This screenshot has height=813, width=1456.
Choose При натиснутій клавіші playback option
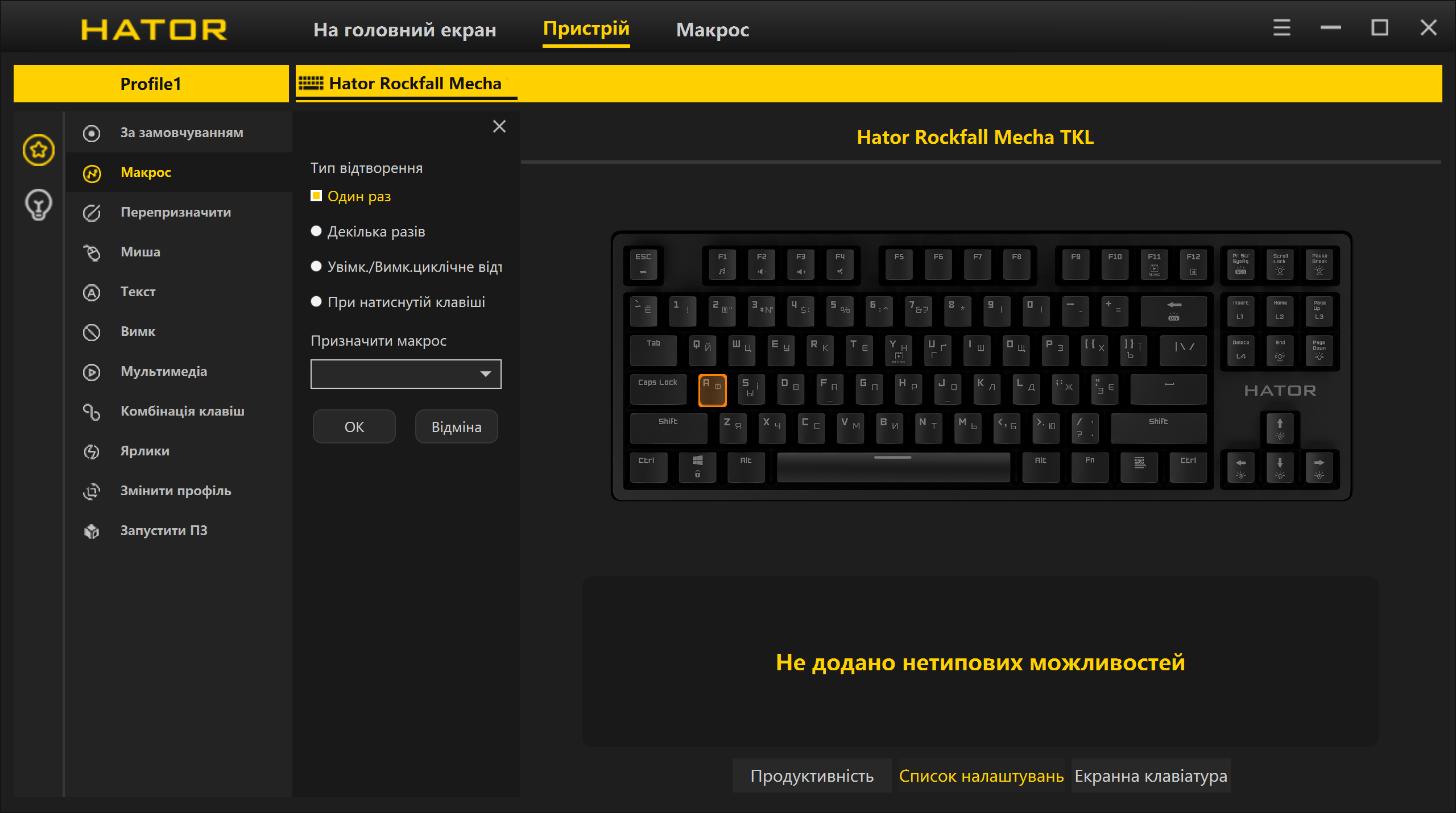point(316,302)
